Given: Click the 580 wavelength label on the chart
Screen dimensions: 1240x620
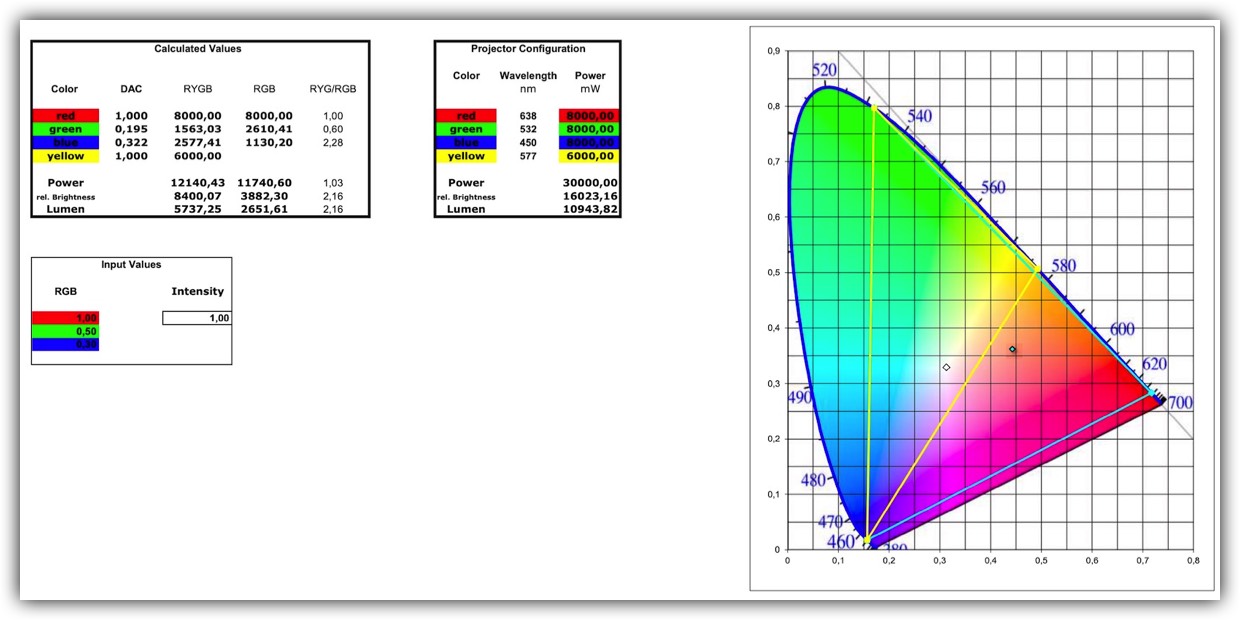Looking at the screenshot, I should [1064, 266].
